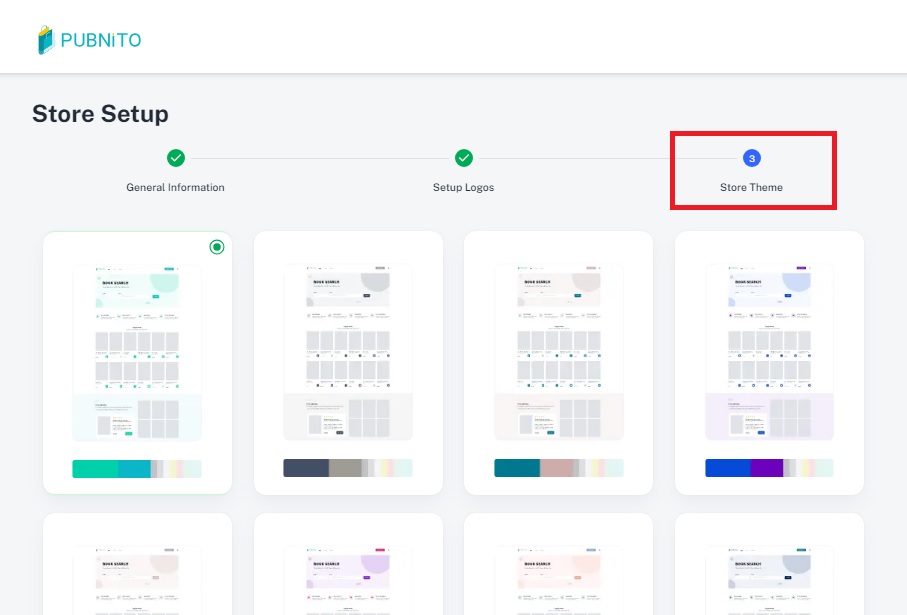Choose the slate gray theme preview
This screenshot has height=615, width=907.
click(348, 352)
